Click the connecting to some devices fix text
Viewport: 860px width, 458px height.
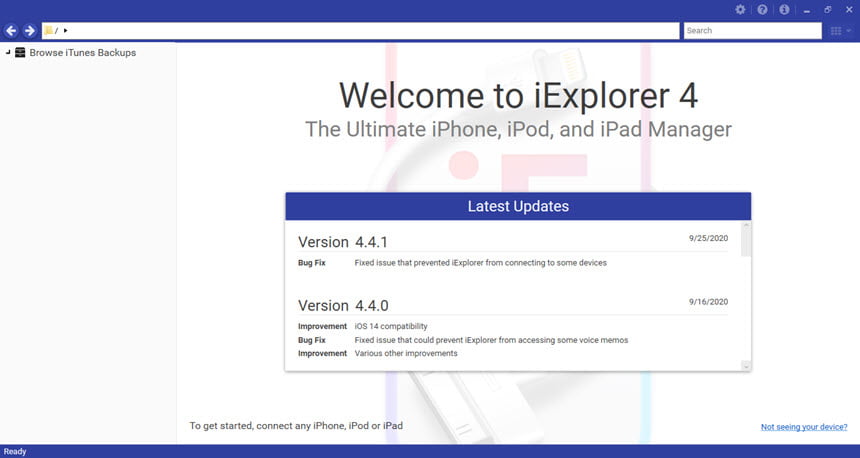pos(480,263)
